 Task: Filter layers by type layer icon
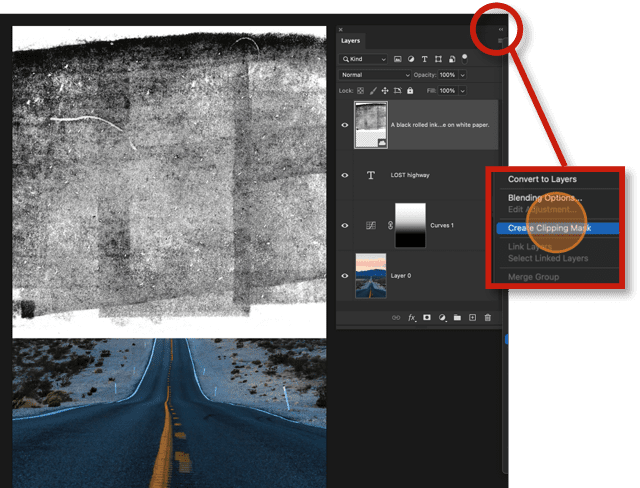[x=424, y=59]
